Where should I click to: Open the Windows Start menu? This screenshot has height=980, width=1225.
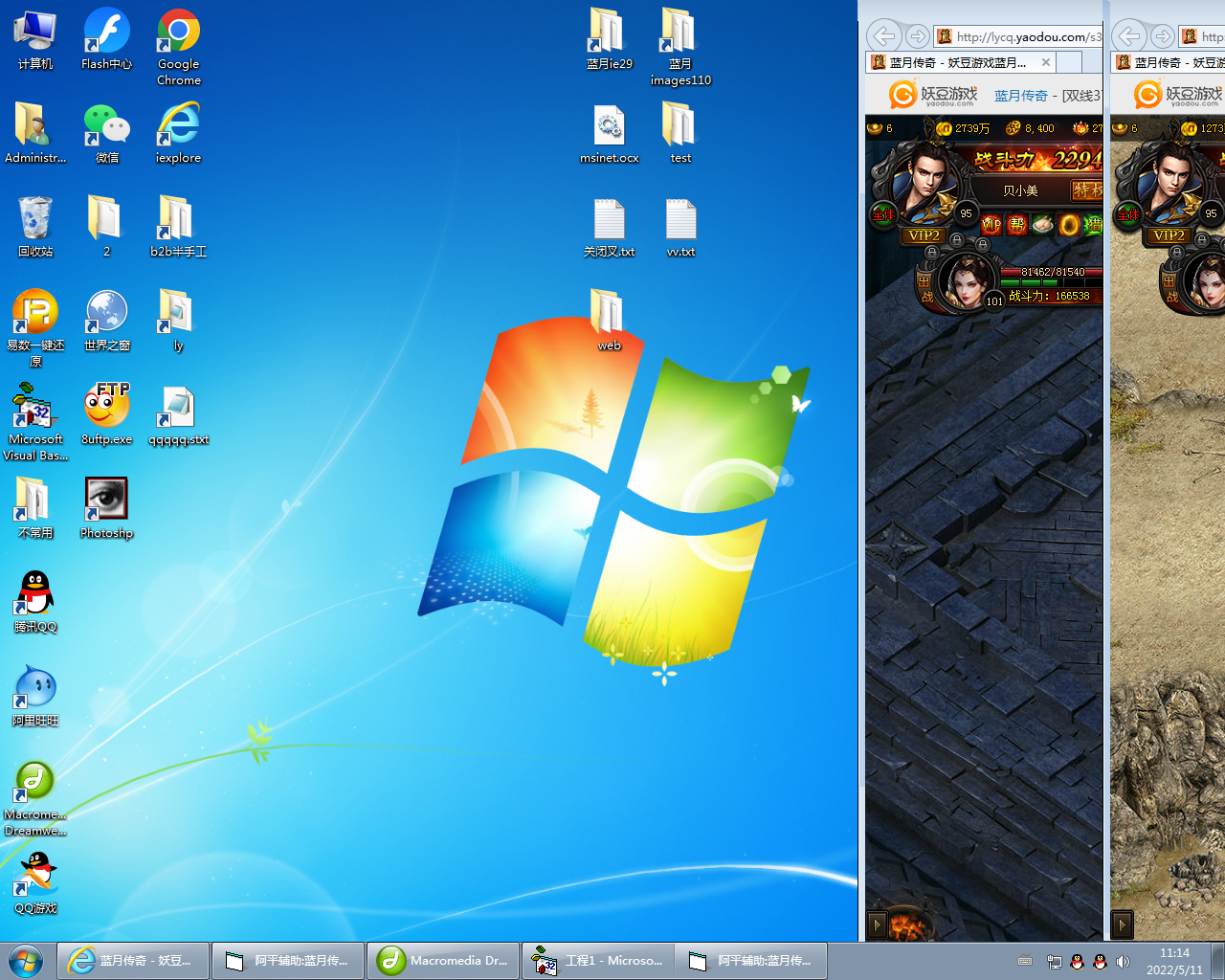tap(26, 961)
